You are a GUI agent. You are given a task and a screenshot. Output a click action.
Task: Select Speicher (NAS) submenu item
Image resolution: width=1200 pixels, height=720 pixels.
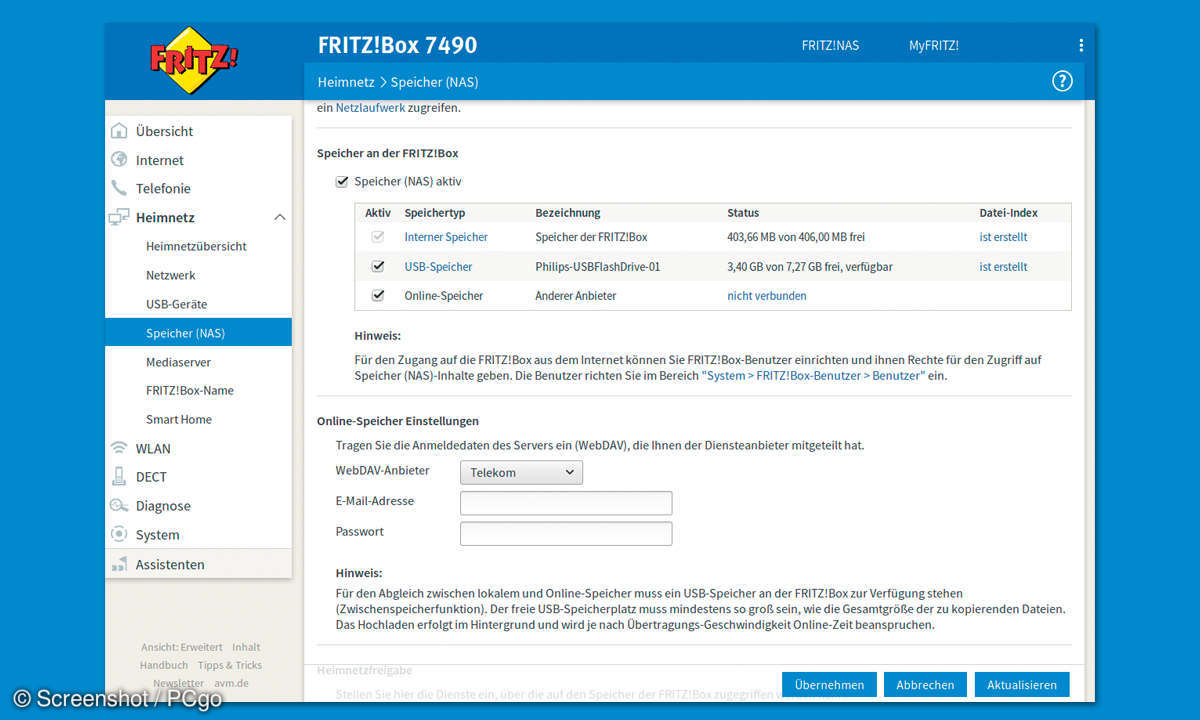tap(198, 333)
